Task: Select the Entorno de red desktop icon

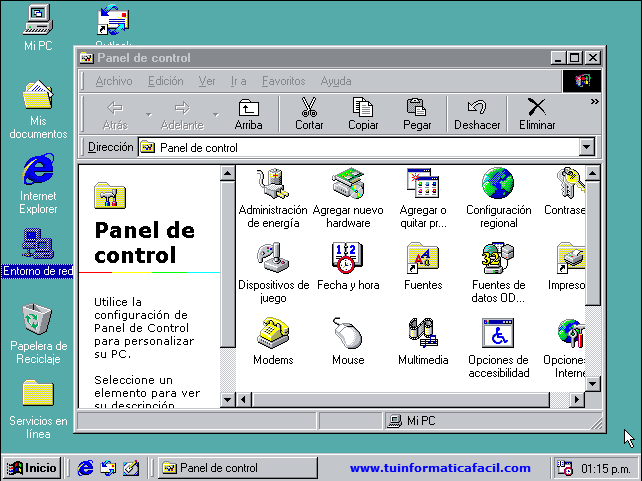Action: coord(38,253)
